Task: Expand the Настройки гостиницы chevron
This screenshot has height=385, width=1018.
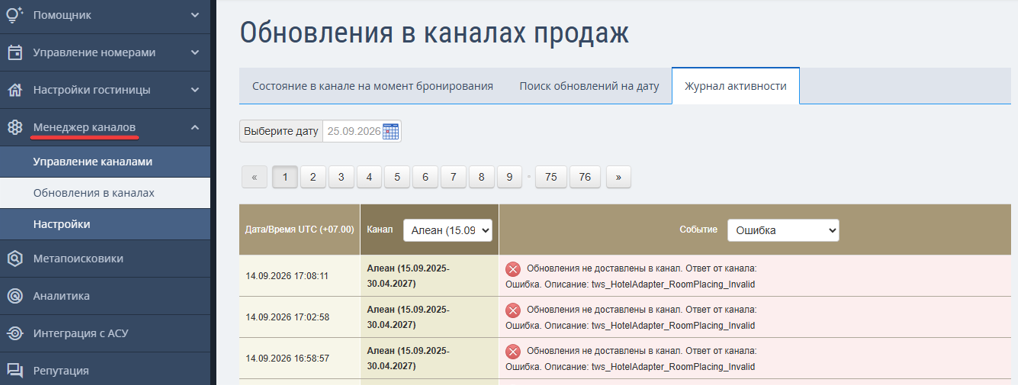Action: pos(195,90)
